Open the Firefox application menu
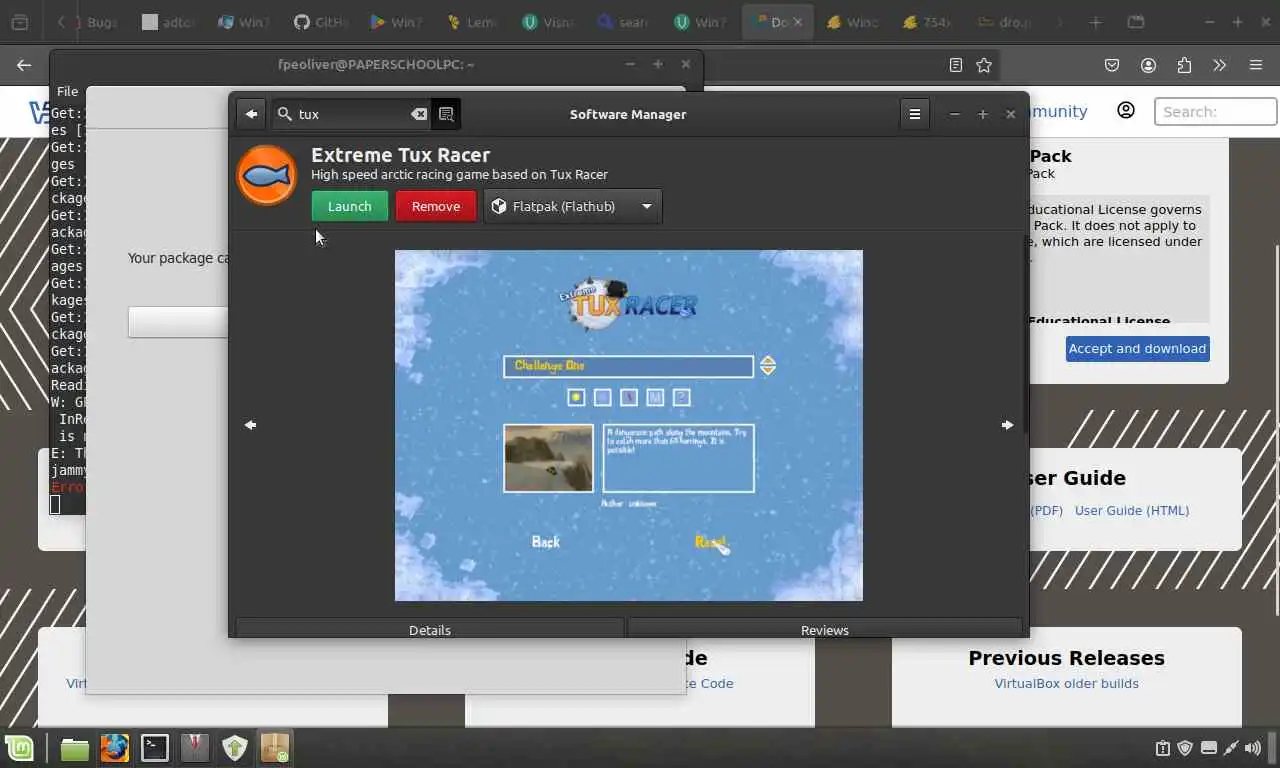Screen dimensions: 1280x768 (1256, 65)
